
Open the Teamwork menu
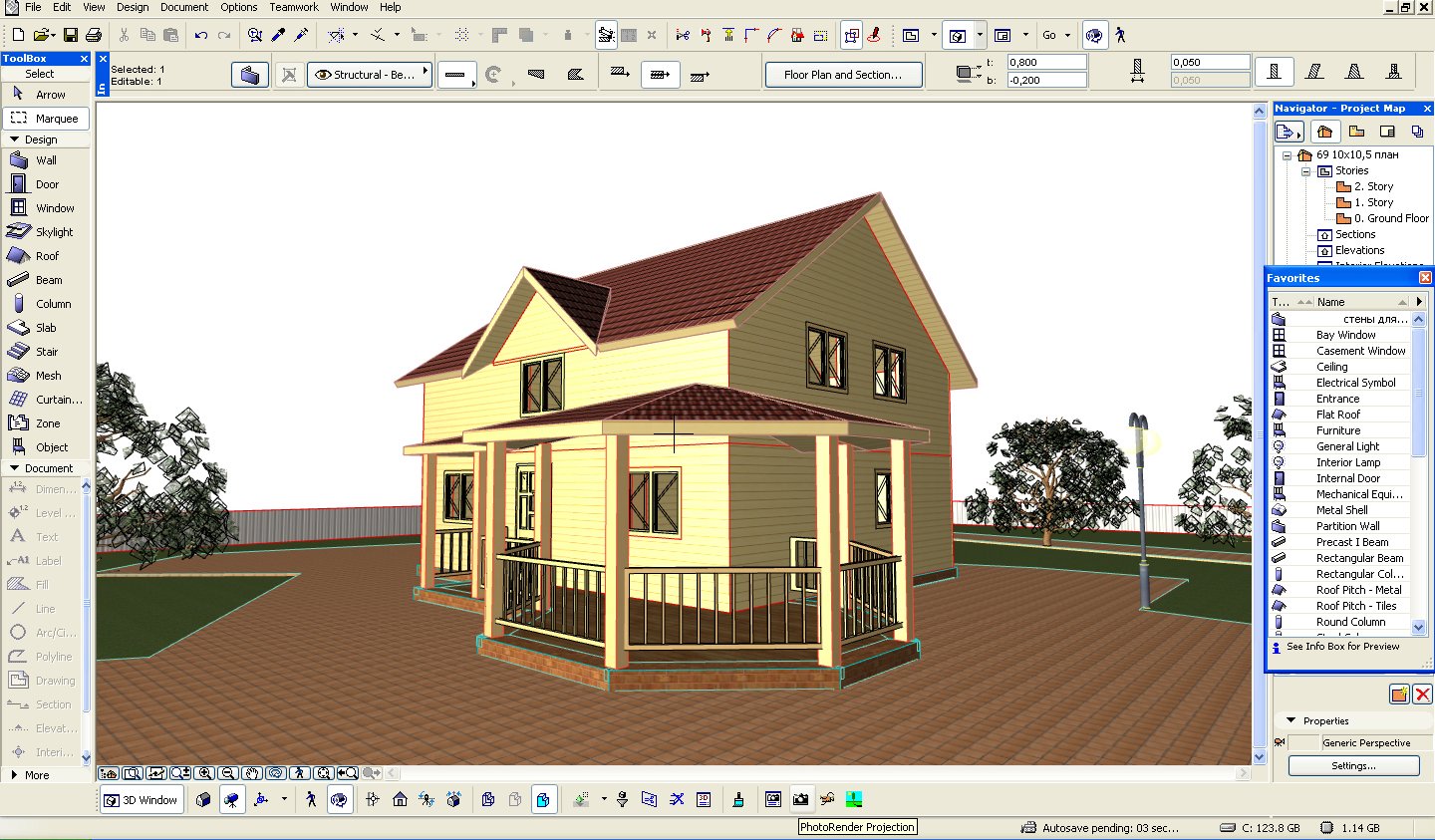click(294, 7)
